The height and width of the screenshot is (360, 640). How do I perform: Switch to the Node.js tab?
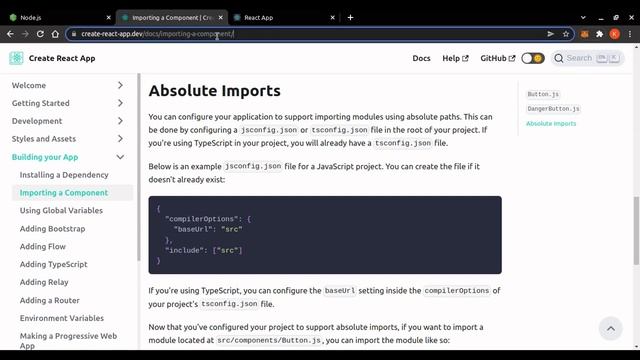pos(60,18)
